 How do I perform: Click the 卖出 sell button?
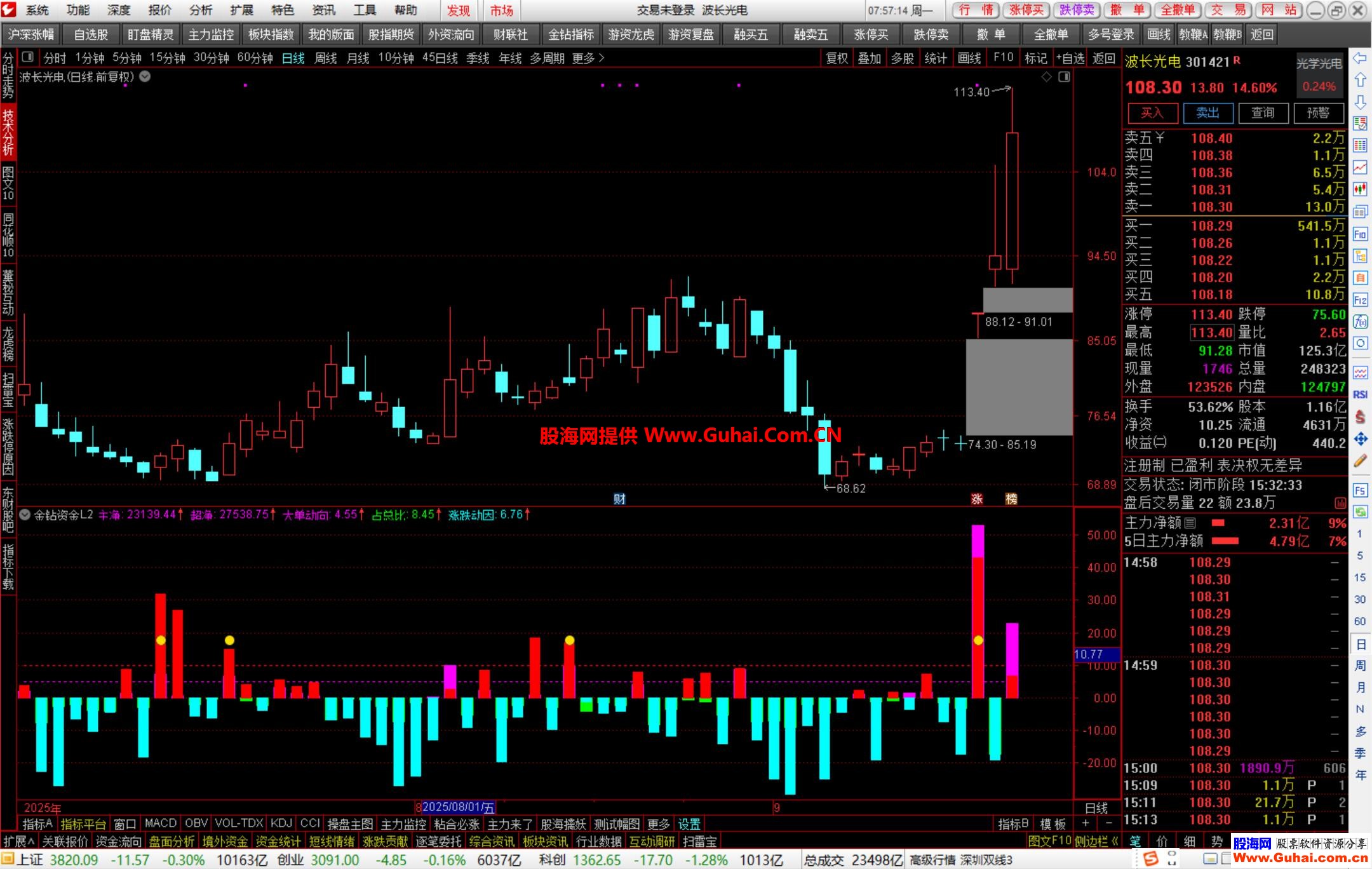point(1207,113)
